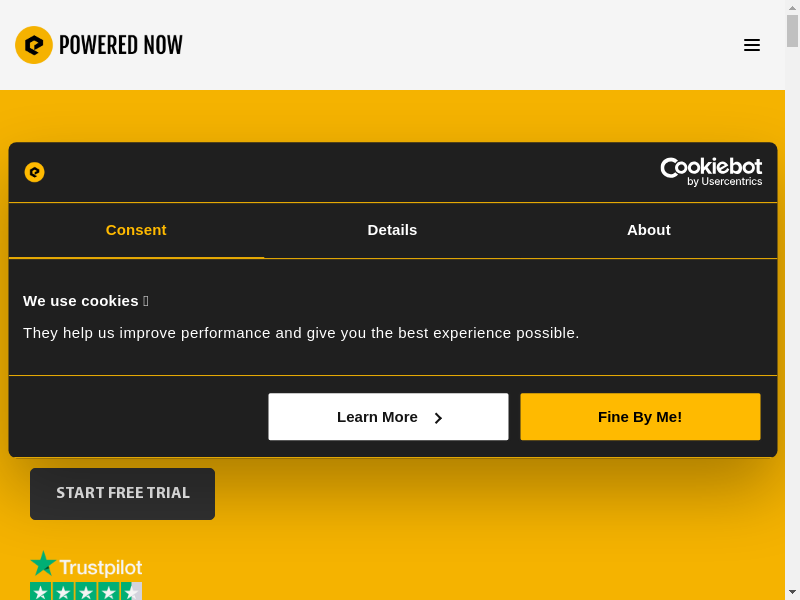Viewport: 800px width, 600px height.
Task: Click the chevron arrow beside Learn More
Action: tap(438, 418)
